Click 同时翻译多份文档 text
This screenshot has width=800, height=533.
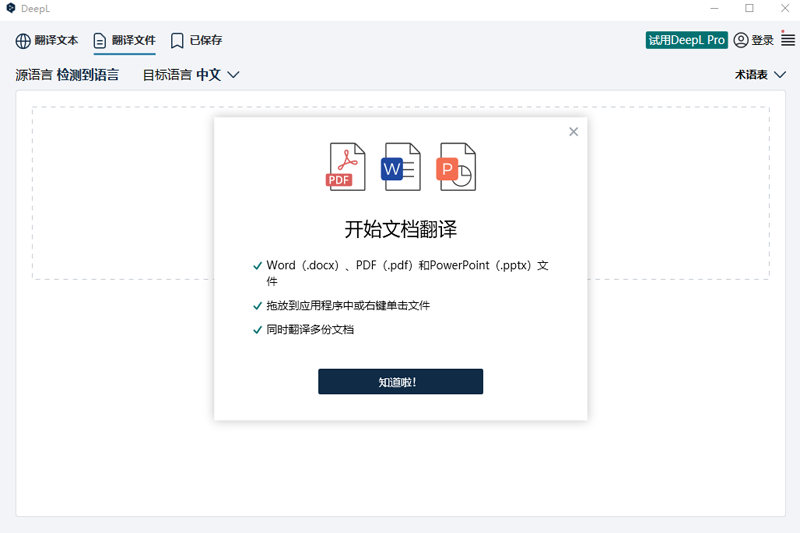pyautogui.click(x=310, y=329)
